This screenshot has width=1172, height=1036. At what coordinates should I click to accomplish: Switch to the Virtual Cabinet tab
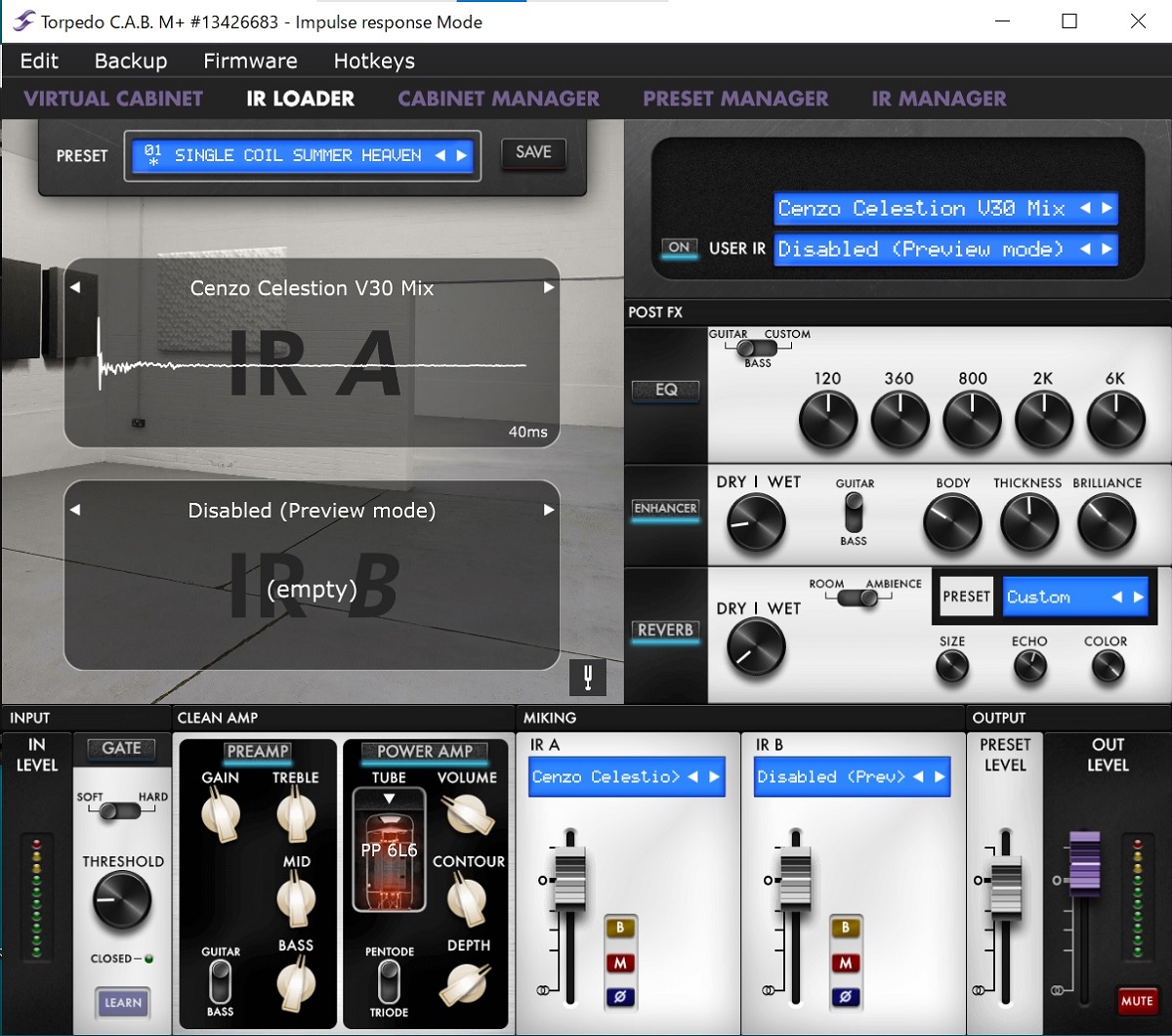(x=113, y=99)
